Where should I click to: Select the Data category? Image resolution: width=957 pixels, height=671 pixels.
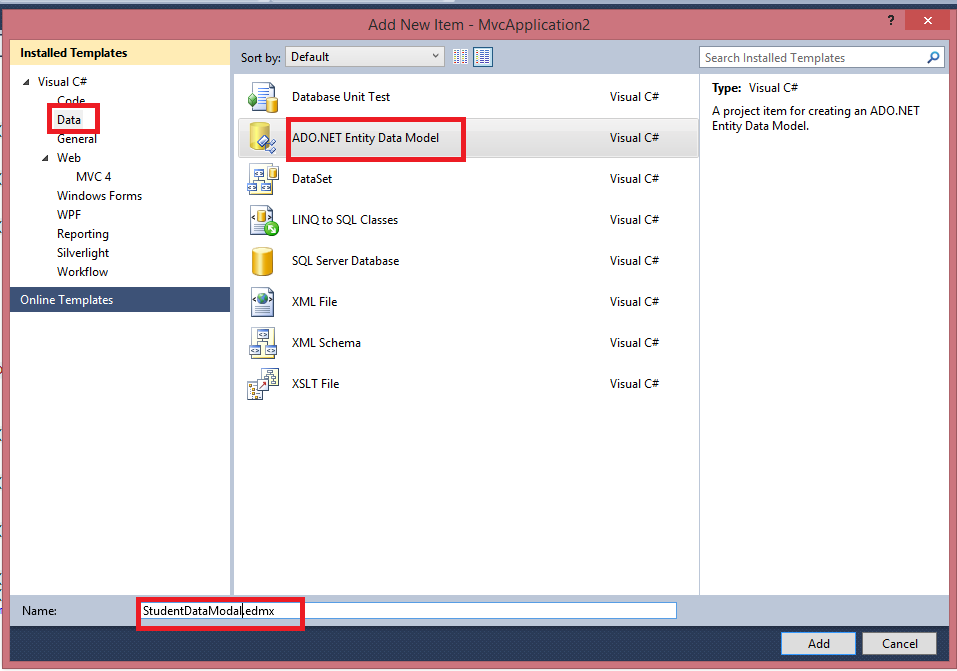click(69, 120)
